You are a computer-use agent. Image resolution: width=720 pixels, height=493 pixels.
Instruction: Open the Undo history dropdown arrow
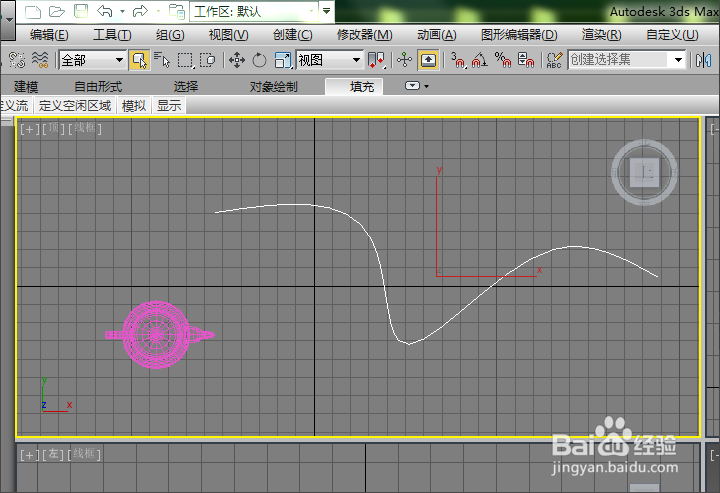click(x=122, y=11)
